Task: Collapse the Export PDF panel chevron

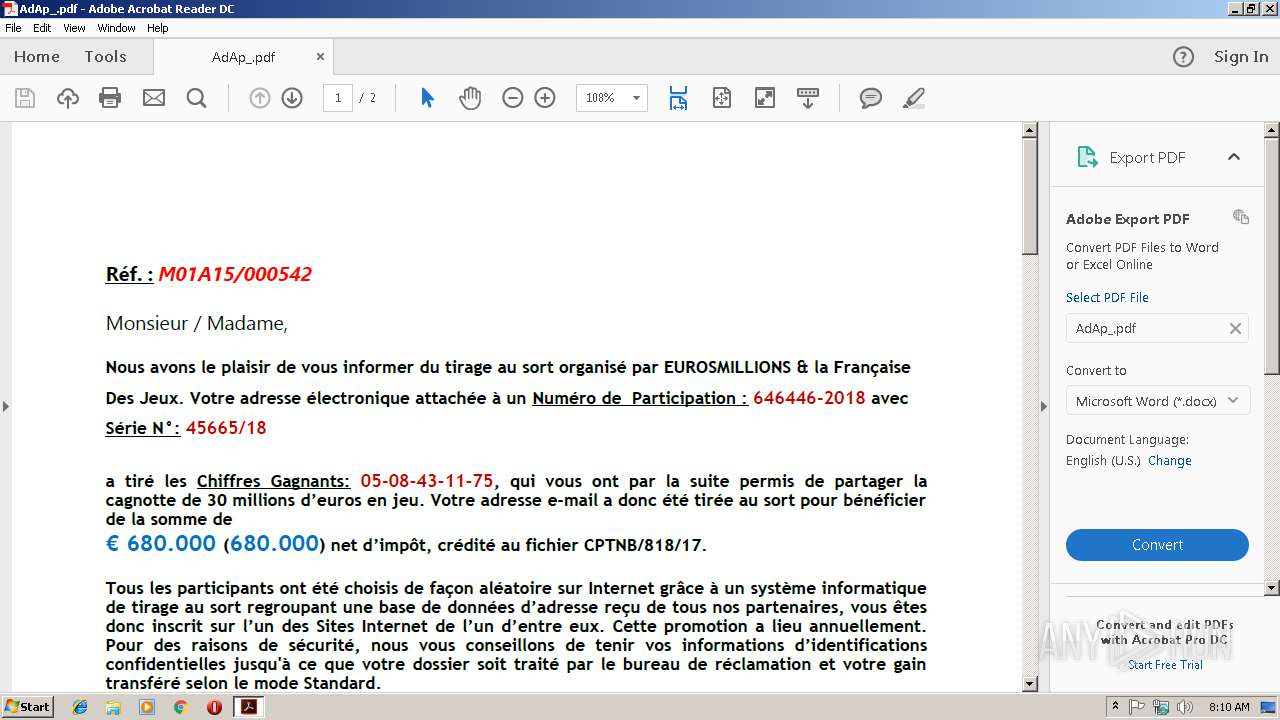Action: tap(1234, 157)
